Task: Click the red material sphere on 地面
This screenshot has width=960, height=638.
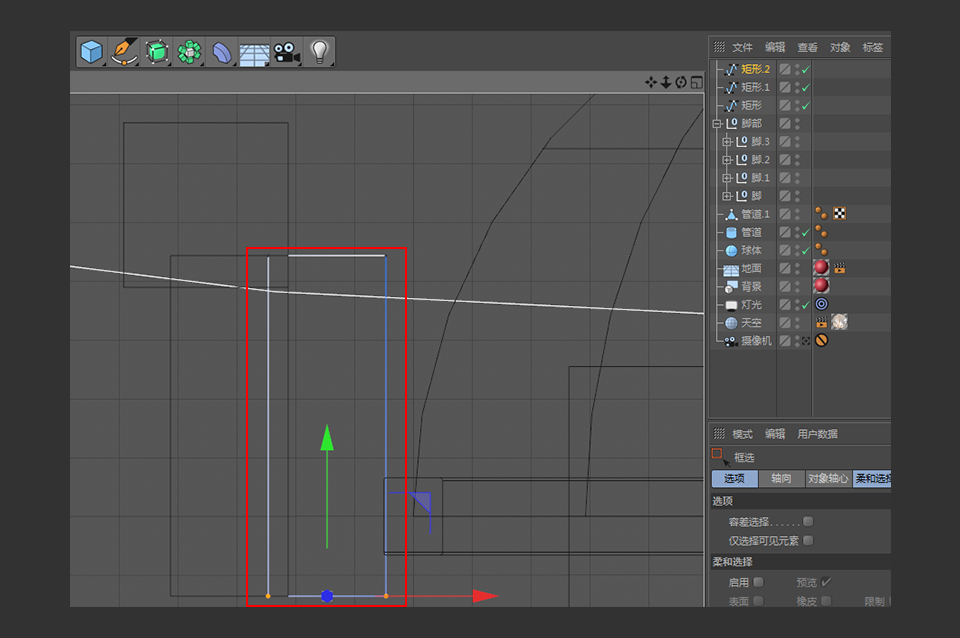Action: coord(822,267)
